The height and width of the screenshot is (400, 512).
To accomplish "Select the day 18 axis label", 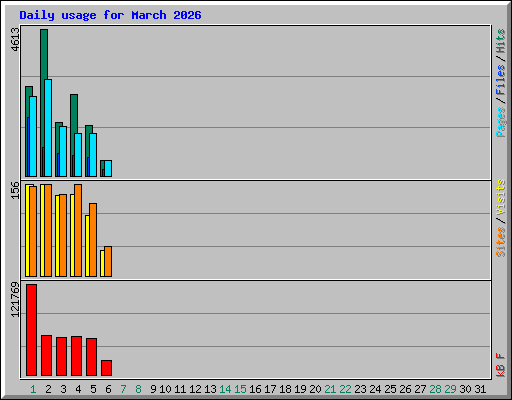I will [x=285, y=389].
